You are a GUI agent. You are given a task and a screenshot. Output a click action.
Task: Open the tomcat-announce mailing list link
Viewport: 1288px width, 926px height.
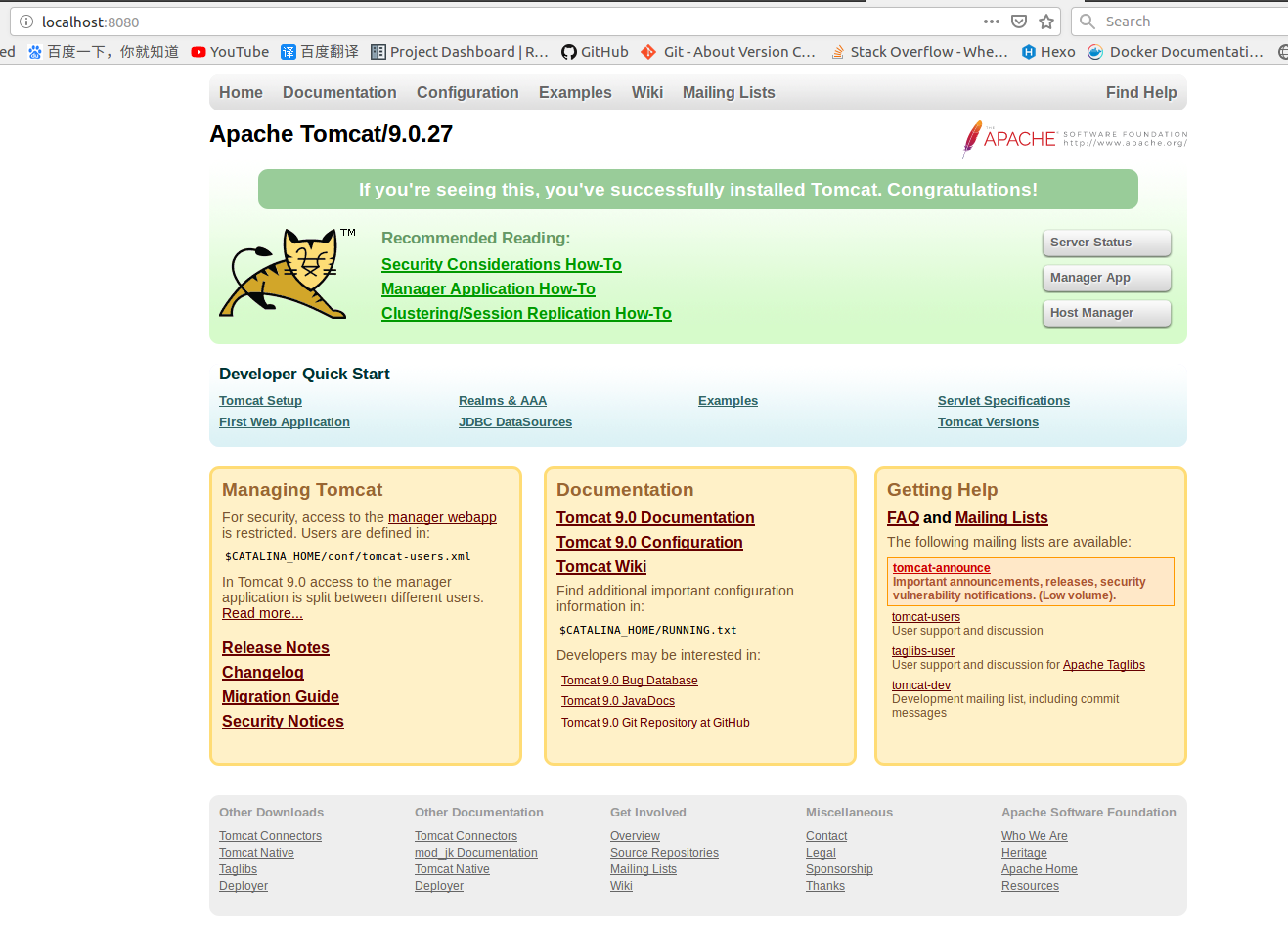(x=942, y=568)
